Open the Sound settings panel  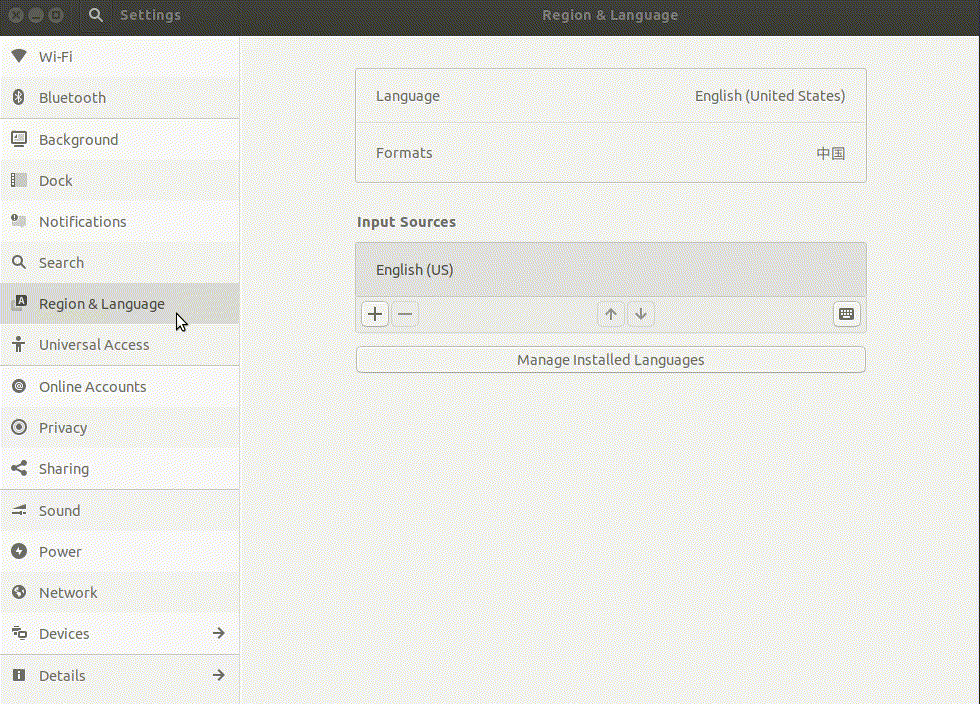click(x=119, y=510)
